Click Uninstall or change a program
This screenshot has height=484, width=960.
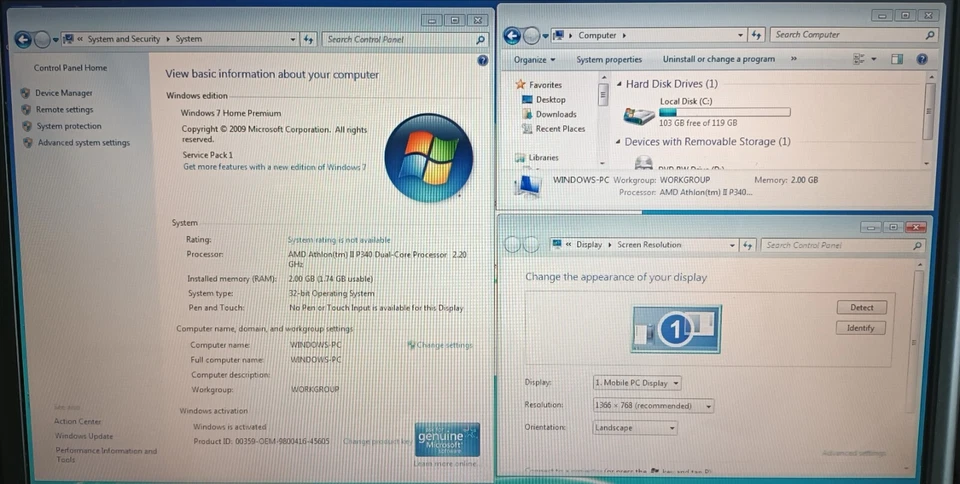coord(719,59)
